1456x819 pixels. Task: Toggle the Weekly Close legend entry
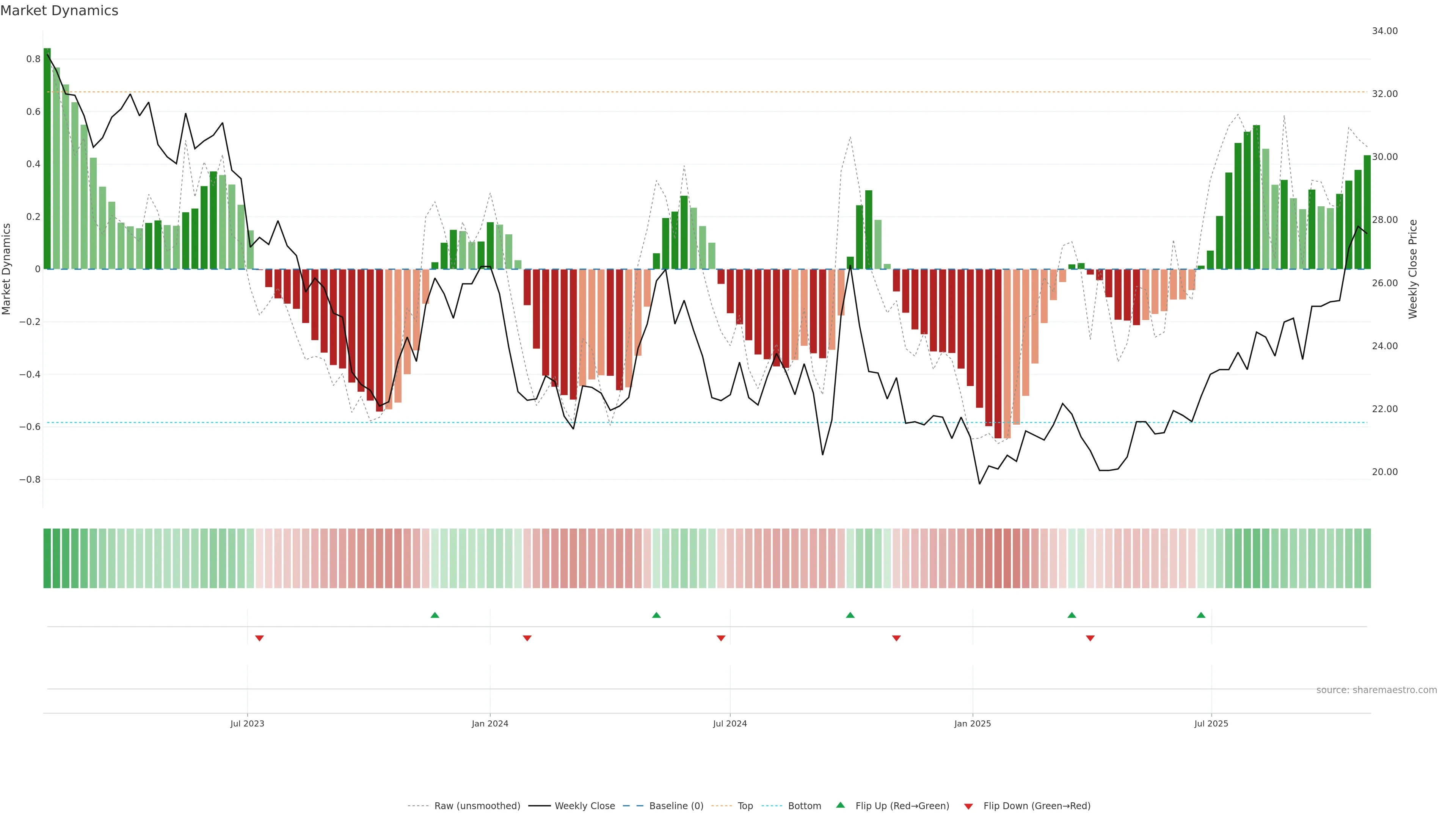point(584,806)
